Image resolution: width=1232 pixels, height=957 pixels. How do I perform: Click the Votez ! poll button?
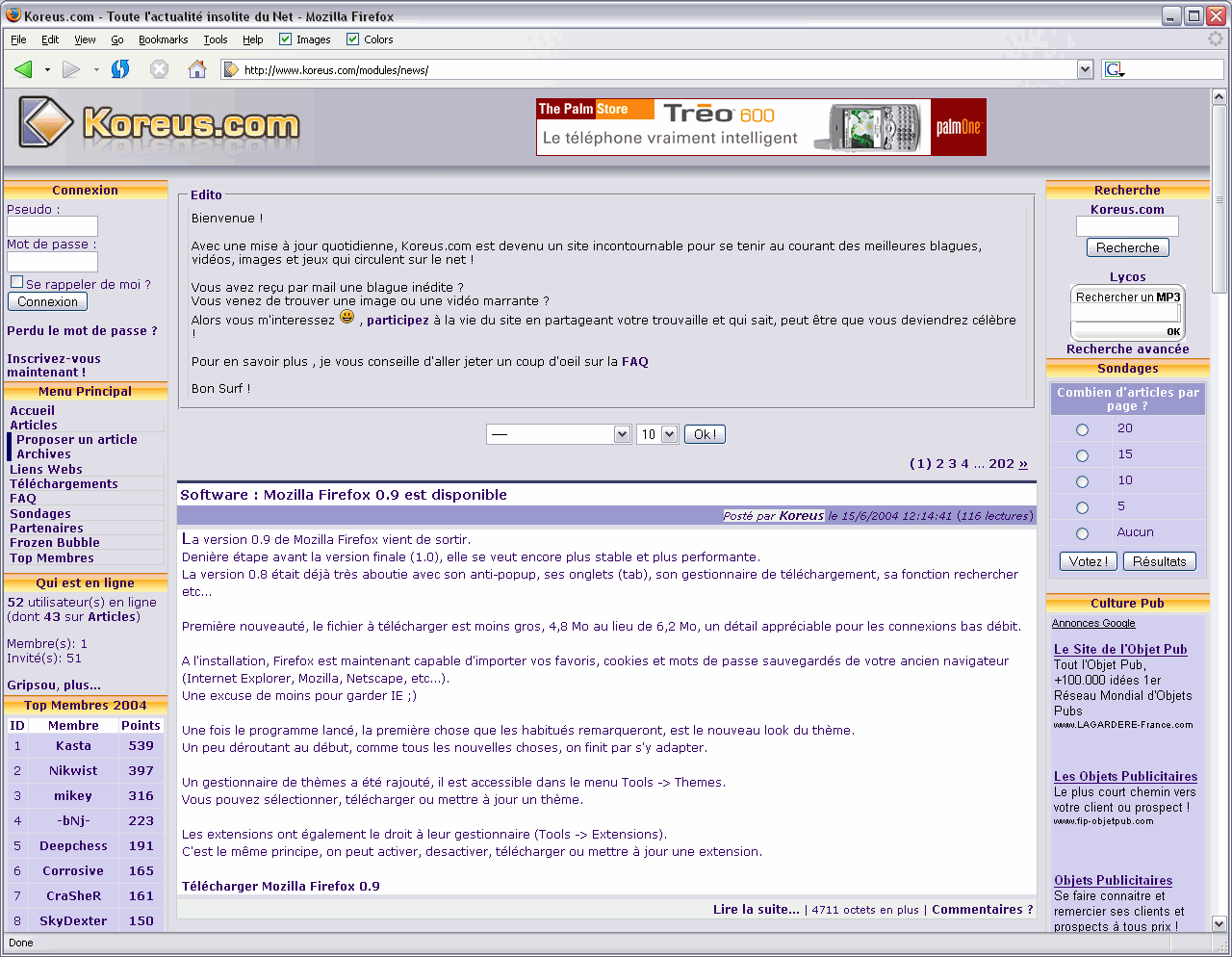coord(1088,561)
